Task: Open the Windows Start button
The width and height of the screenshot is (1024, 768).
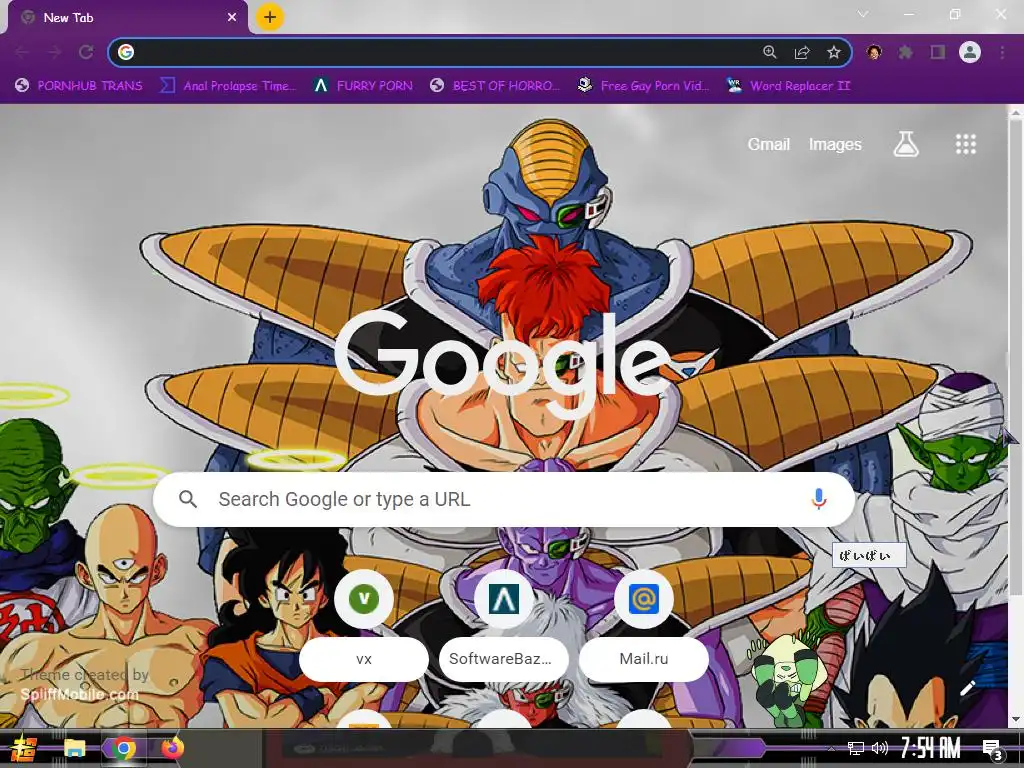Action: 24,748
